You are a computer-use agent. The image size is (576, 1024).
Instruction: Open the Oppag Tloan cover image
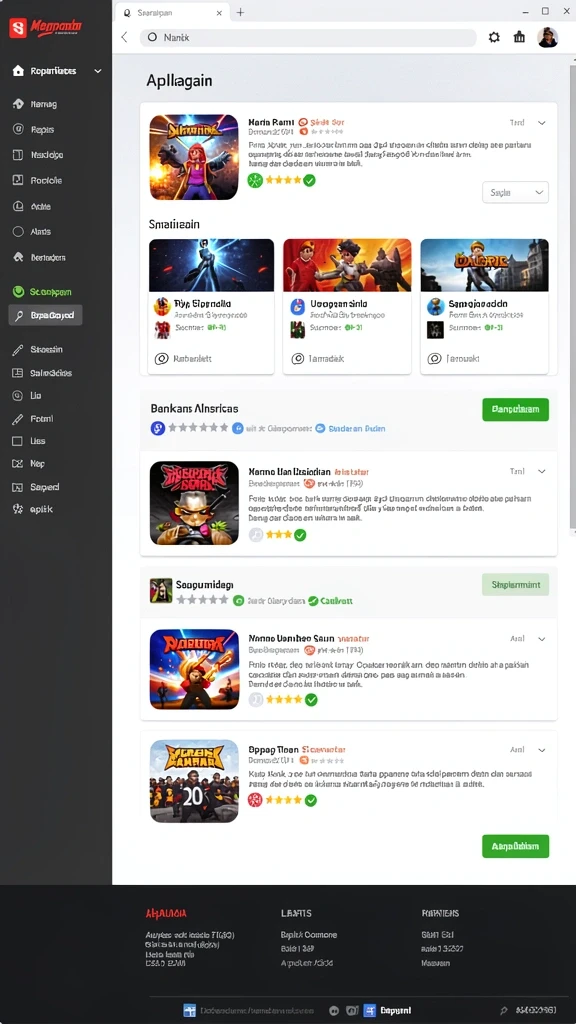coord(194,781)
